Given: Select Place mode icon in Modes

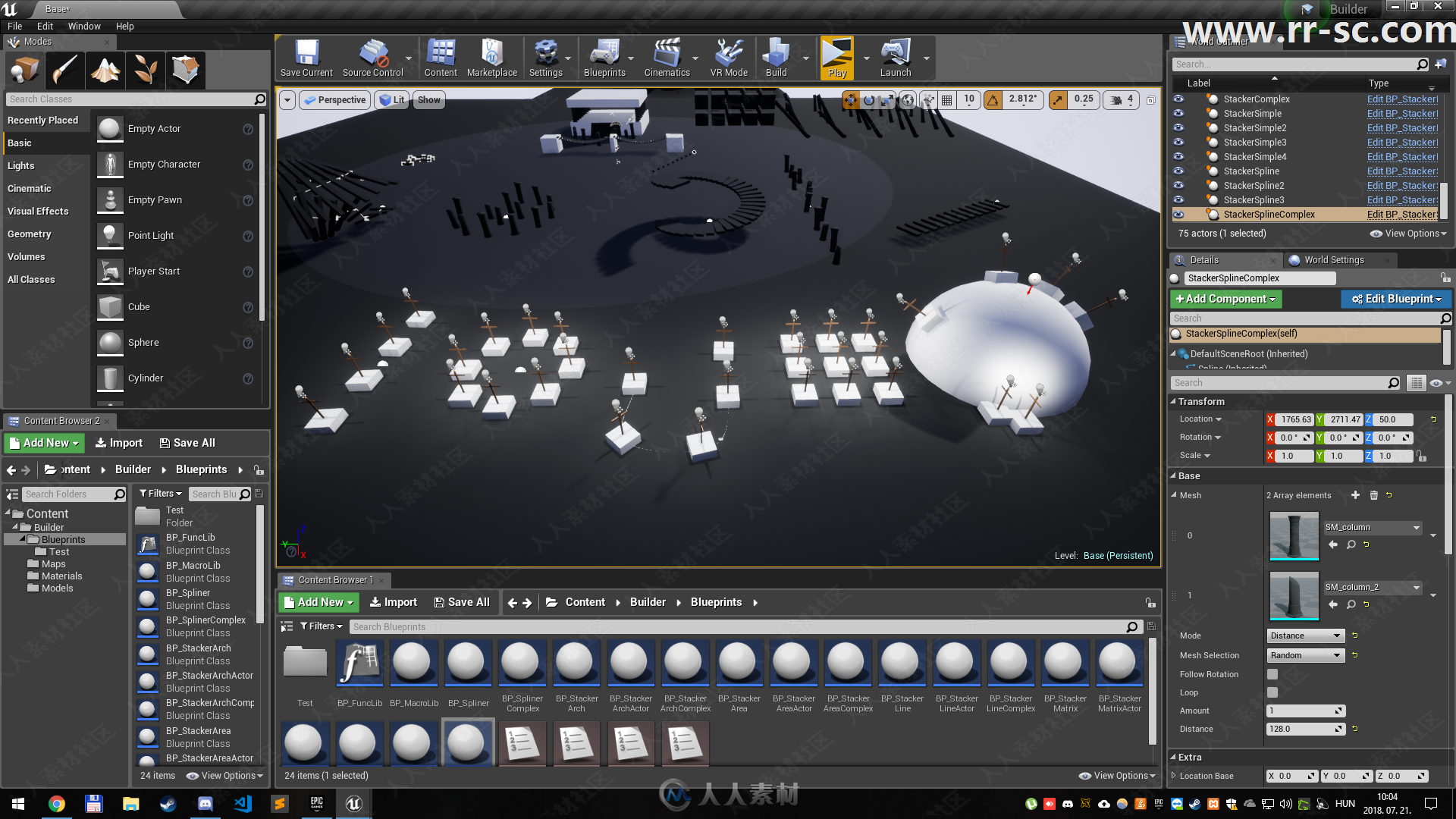Looking at the screenshot, I should click(x=24, y=70).
